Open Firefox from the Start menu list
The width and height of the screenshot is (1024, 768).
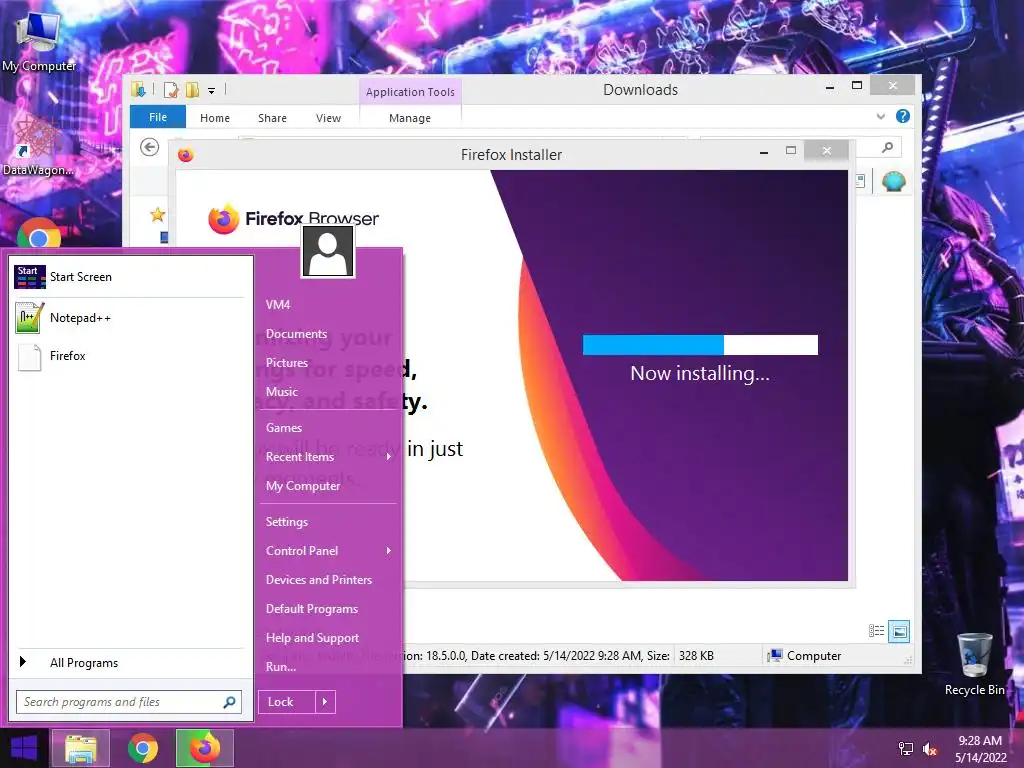(x=129, y=356)
